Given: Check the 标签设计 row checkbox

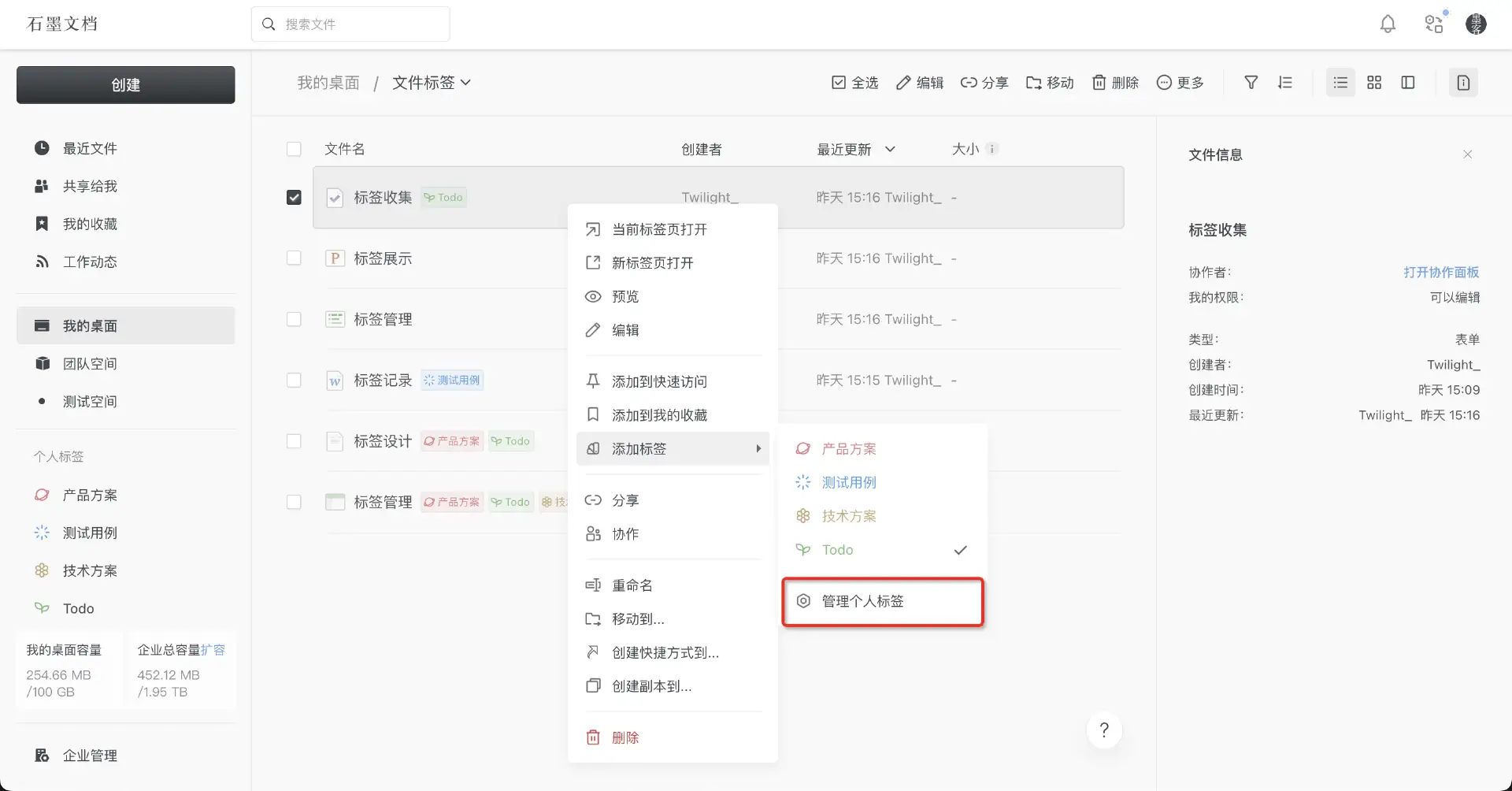Looking at the screenshot, I should pos(294,441).
